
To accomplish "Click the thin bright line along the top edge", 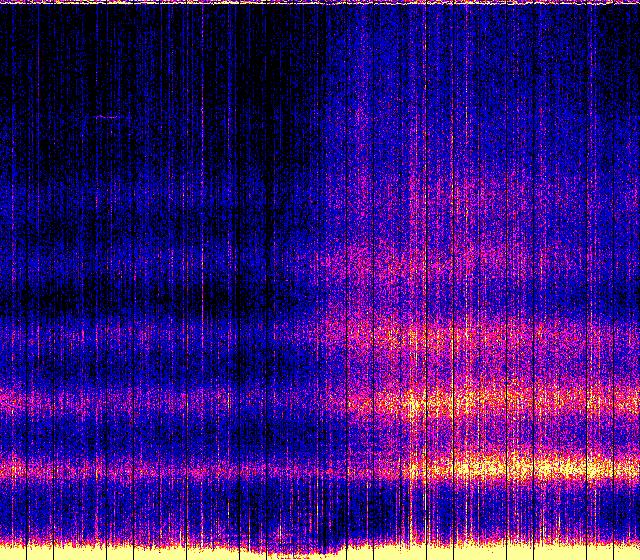I will (320, 2).
